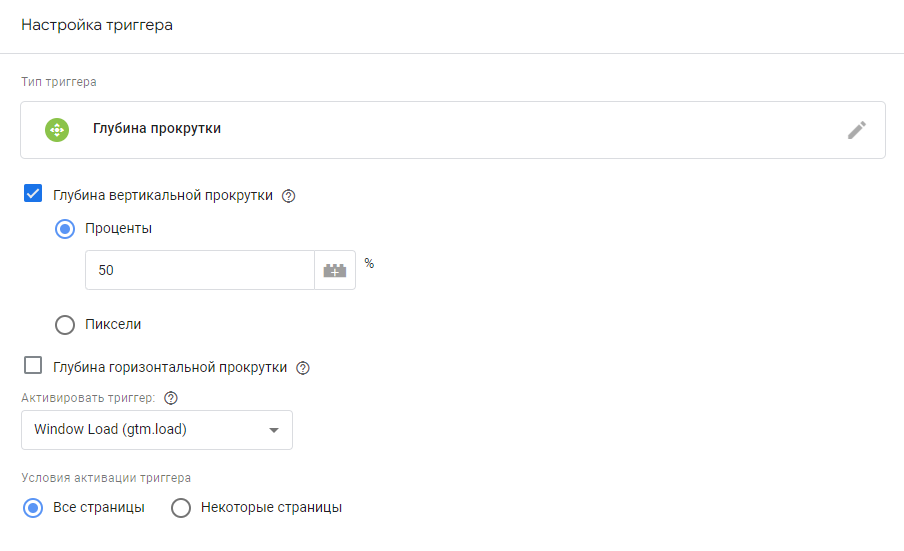Click the 'Глубина прокрутки' trigger type name
This screenshot has height=551, width=904.
click(157, 129)
